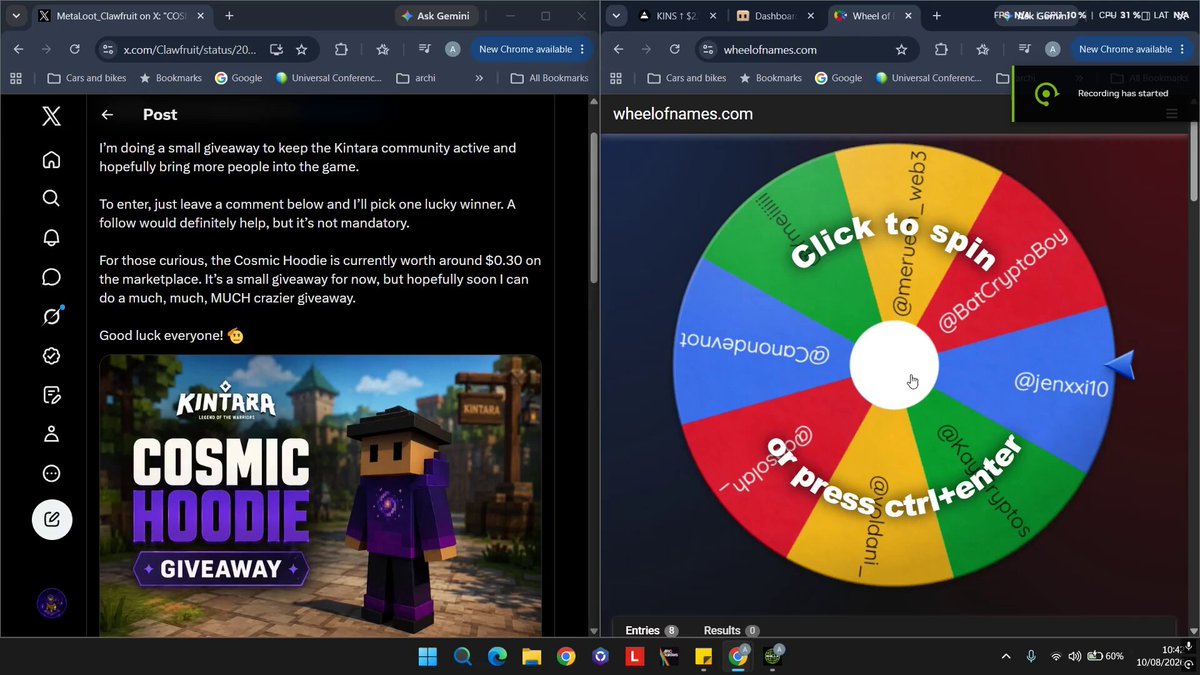Screen dimensions: 1200x675
Task: Open Grok icon in the X sidebar
Action: [51, 316]
